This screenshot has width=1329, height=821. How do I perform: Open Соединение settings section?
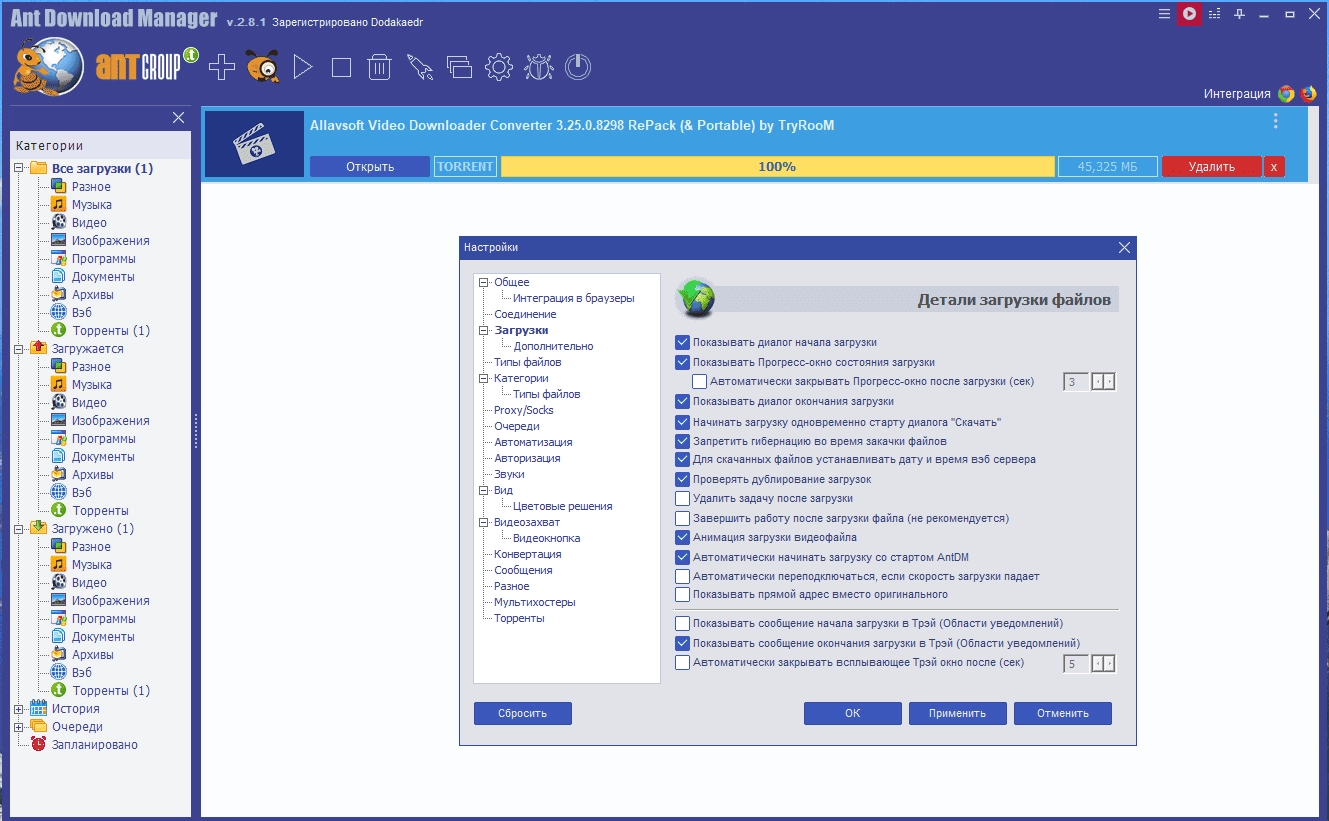tap(525, 314)
